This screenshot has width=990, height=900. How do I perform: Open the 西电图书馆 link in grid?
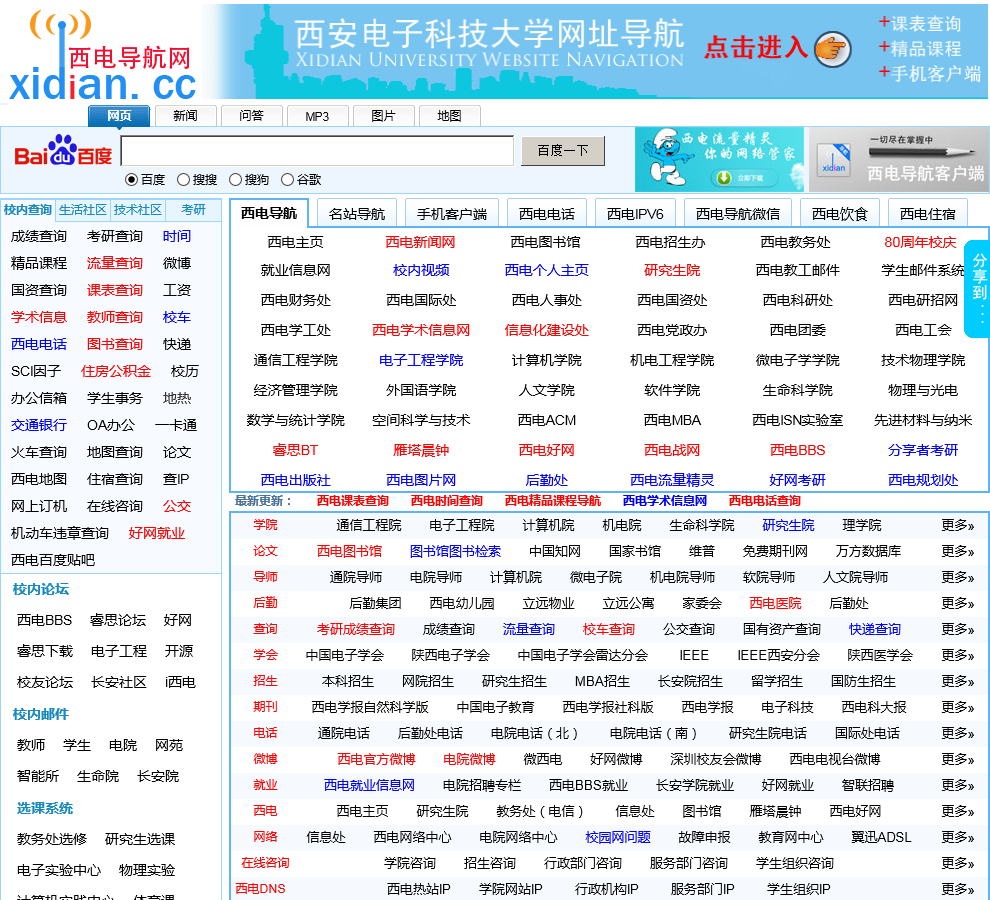tap(546, 242)
